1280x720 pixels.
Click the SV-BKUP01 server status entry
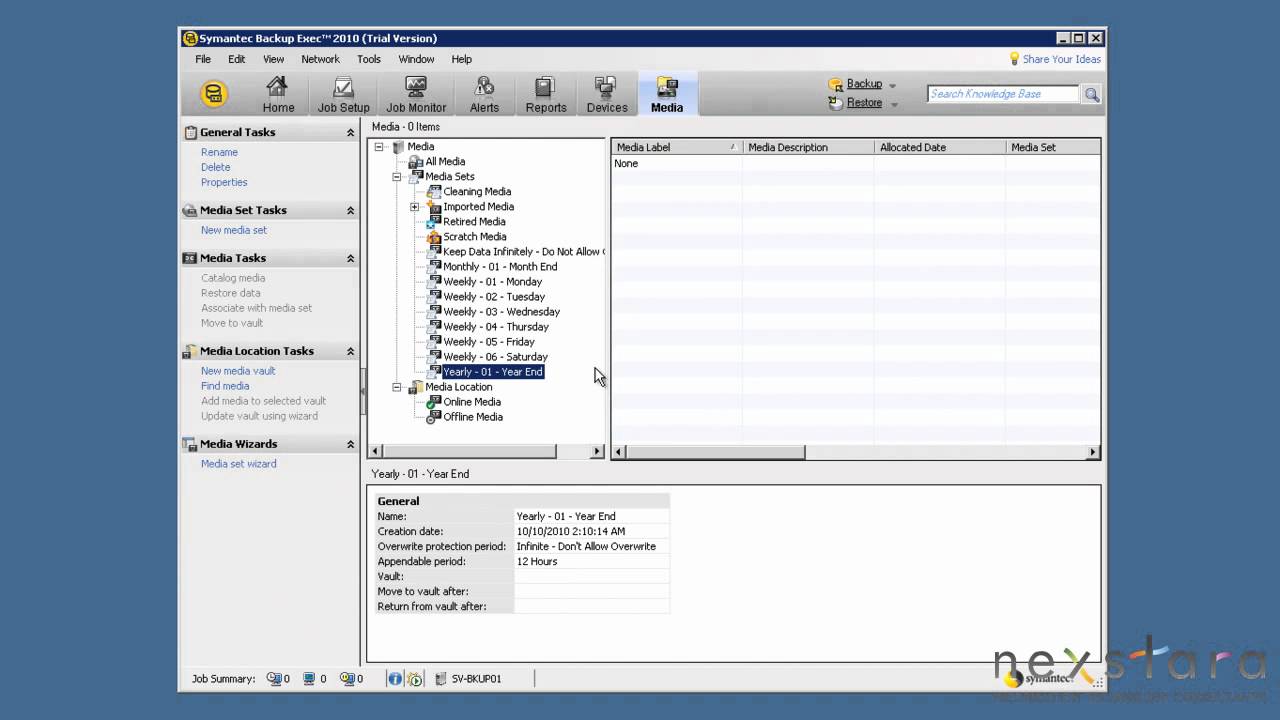(469, 679)
